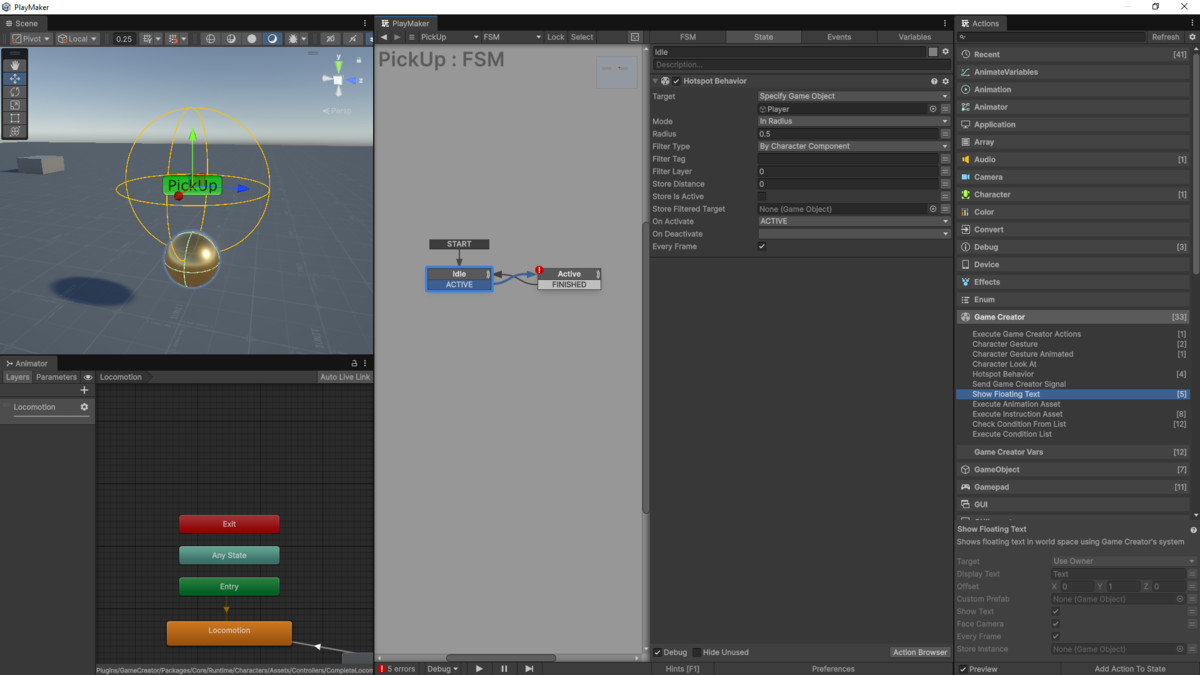
Task: Uncheck the Hotspot Behavior enabled checkbox
Action: coord(677,81)
